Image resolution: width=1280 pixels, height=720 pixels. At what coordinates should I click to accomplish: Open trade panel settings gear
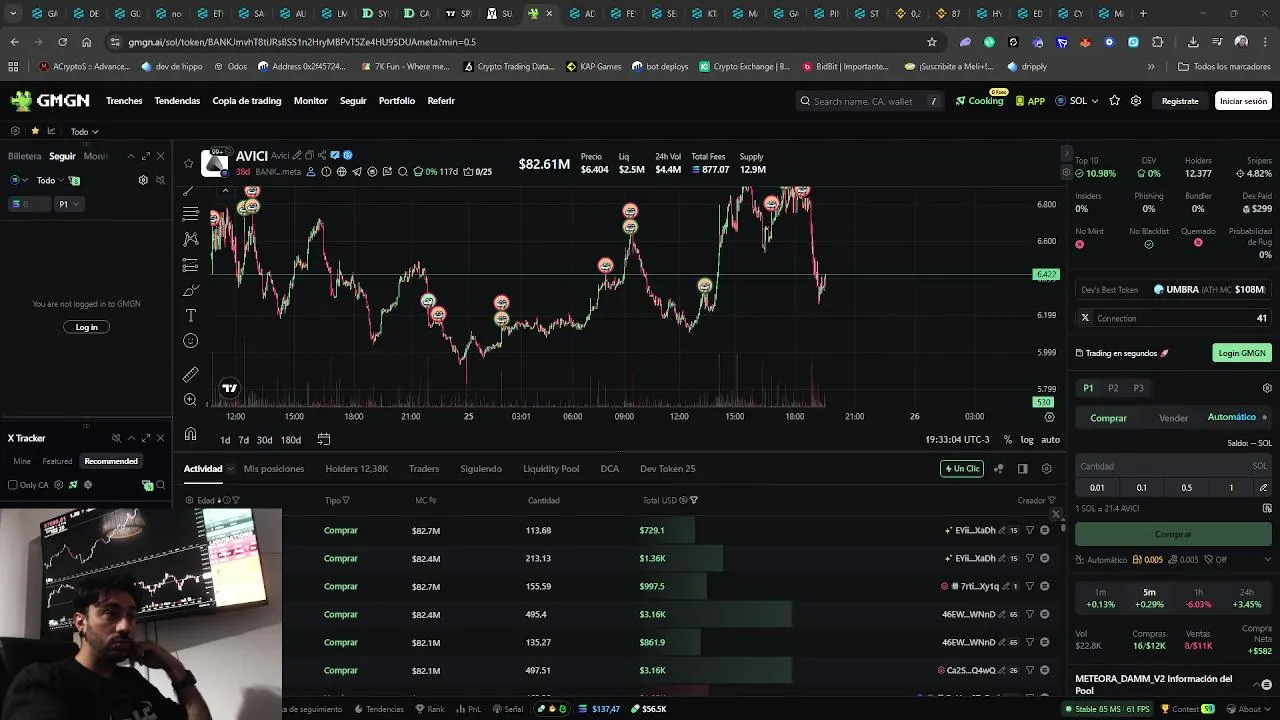coord(1267,388)
